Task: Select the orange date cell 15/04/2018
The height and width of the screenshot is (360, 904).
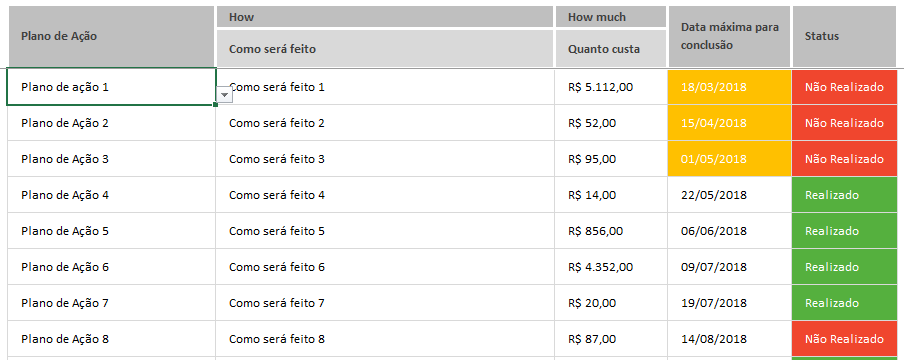Action: click(x=729, y=123)
